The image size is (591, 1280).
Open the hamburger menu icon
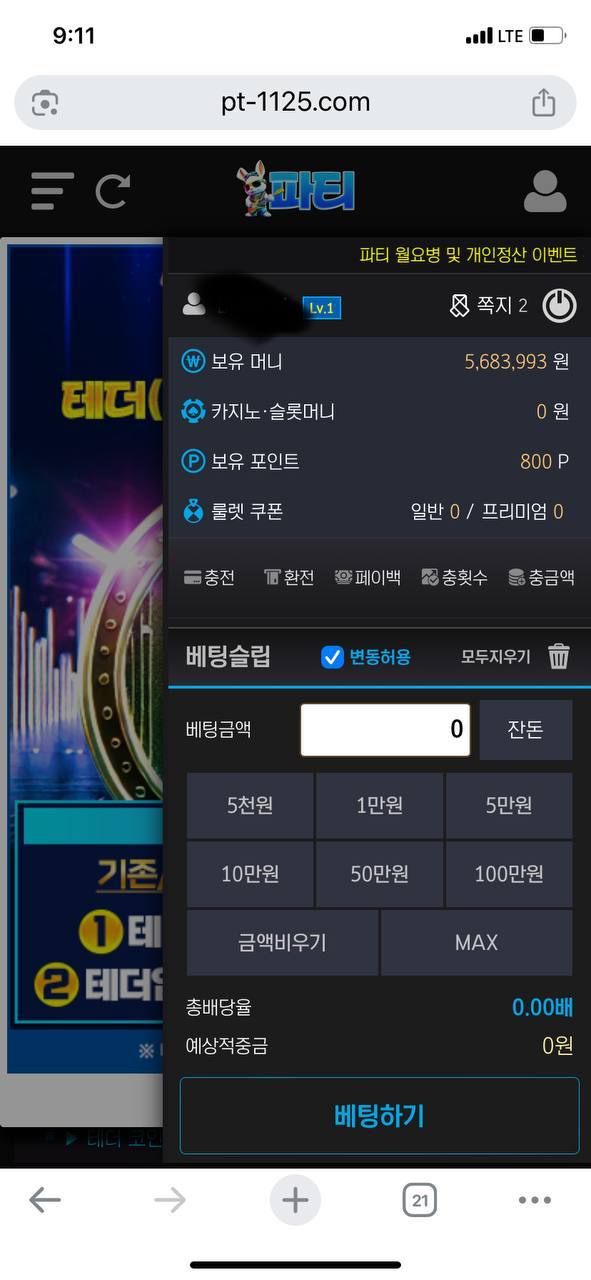[x=52, y=191]
